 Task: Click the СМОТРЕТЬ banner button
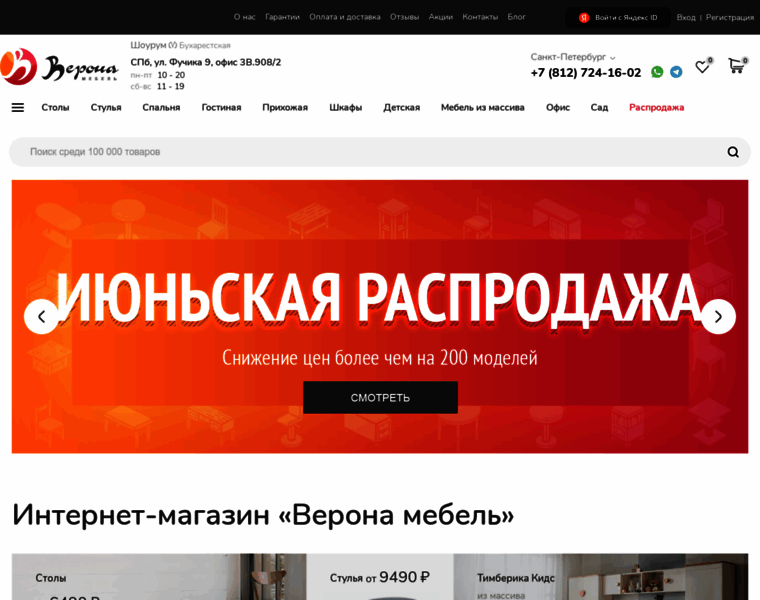pos(380,397)
